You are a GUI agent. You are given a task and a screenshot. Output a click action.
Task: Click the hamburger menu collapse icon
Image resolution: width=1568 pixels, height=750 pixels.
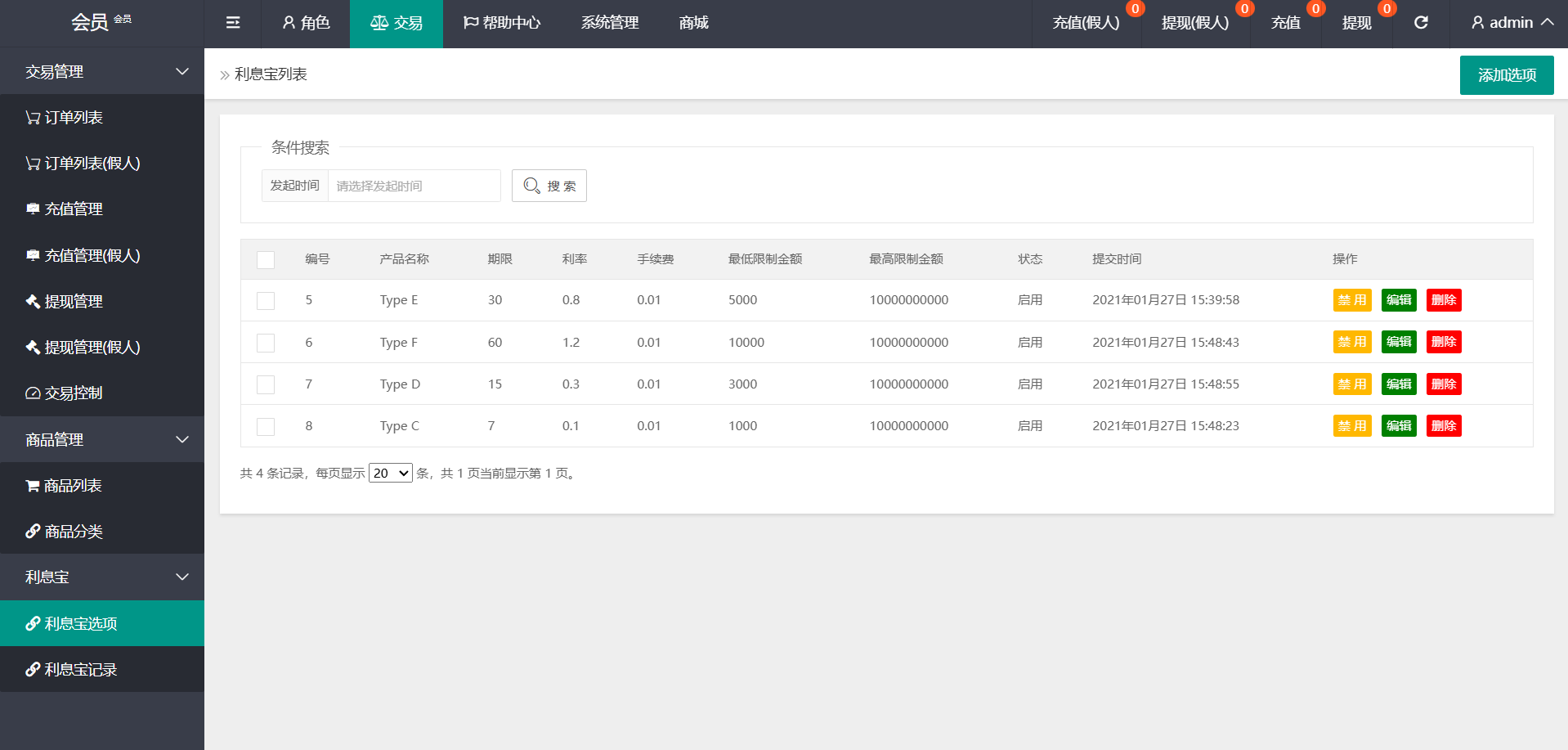pyautogui.click(x=233, y=23)
